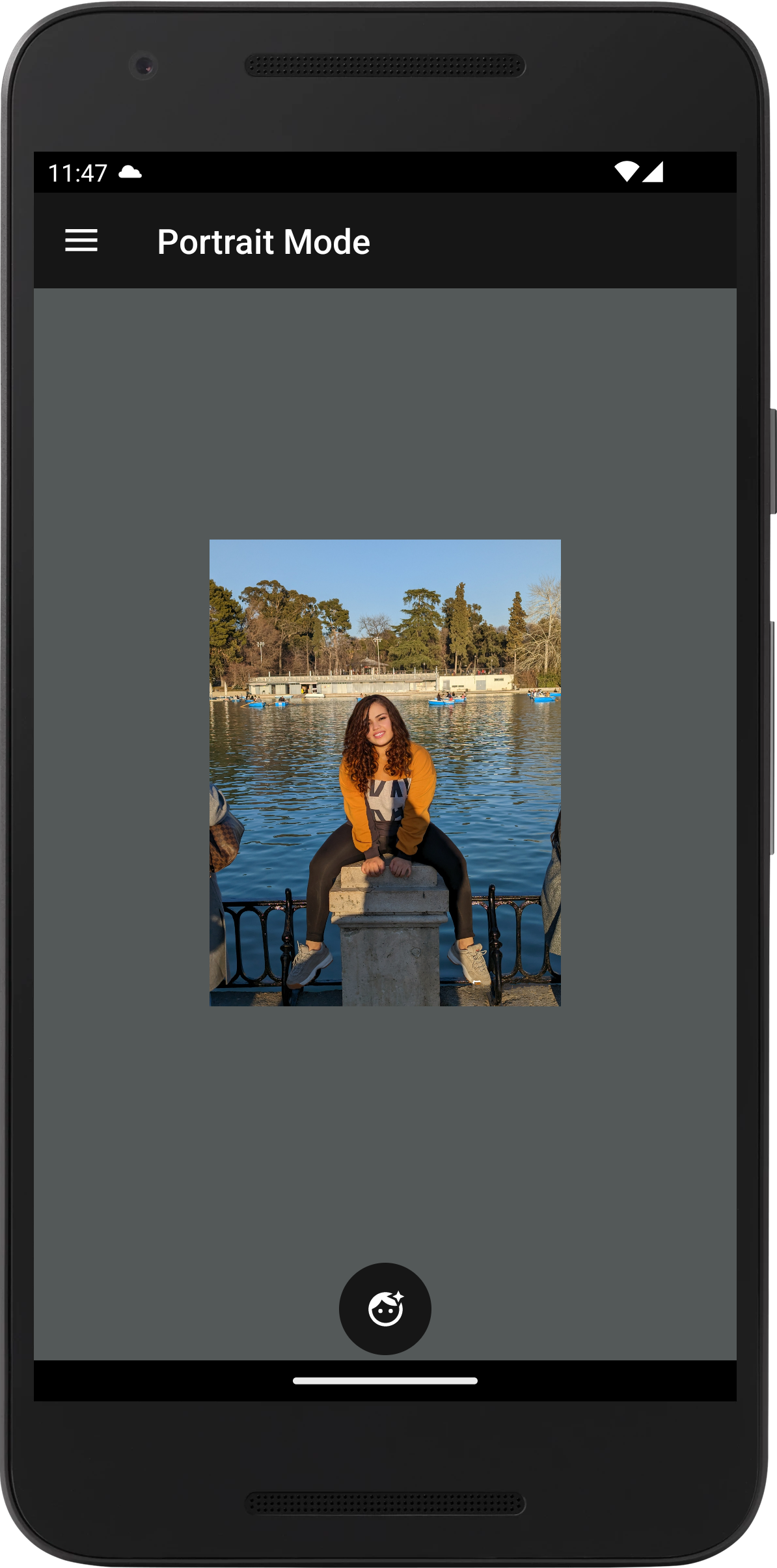Viewport: 777px width, 1568px height.
Task: Tap the face retouch portrait button
Action: (x=385, y=1308)
